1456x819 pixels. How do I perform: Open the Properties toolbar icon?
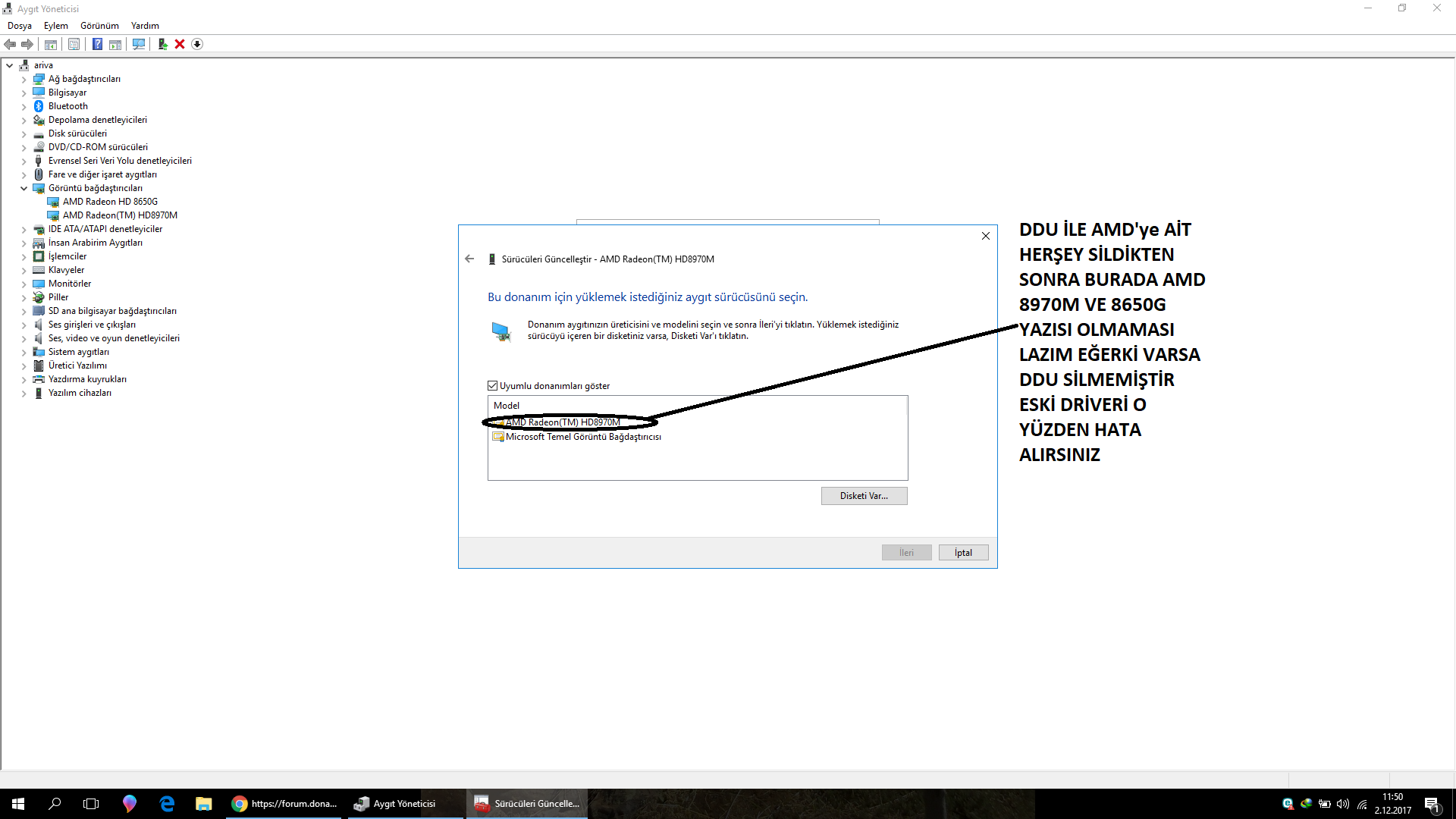click(74, 44)
